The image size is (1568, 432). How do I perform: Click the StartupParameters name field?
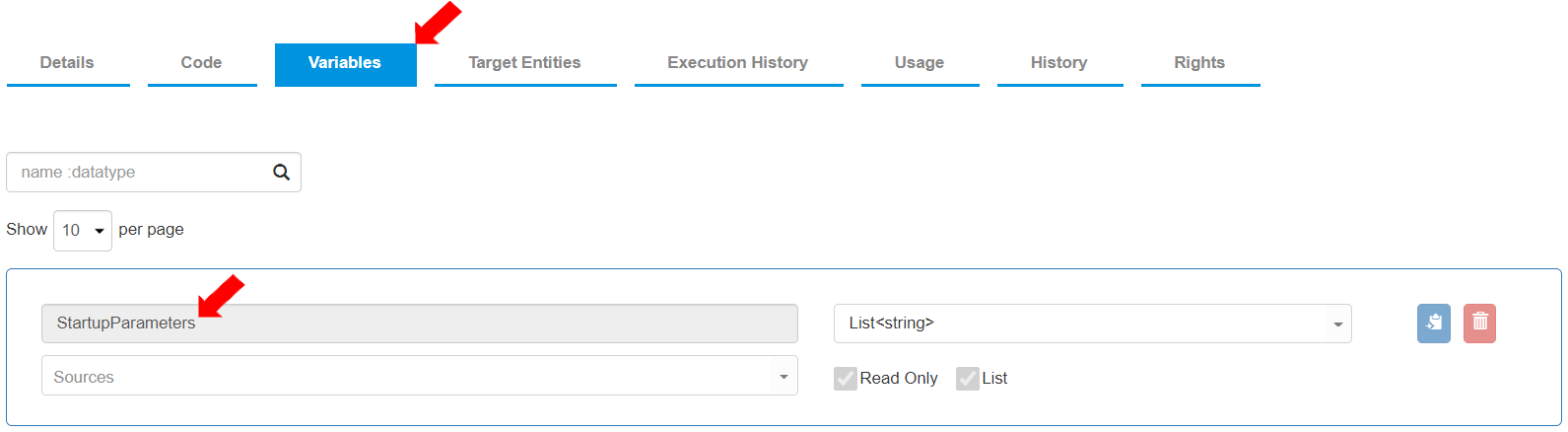click(x=419, y=324)
